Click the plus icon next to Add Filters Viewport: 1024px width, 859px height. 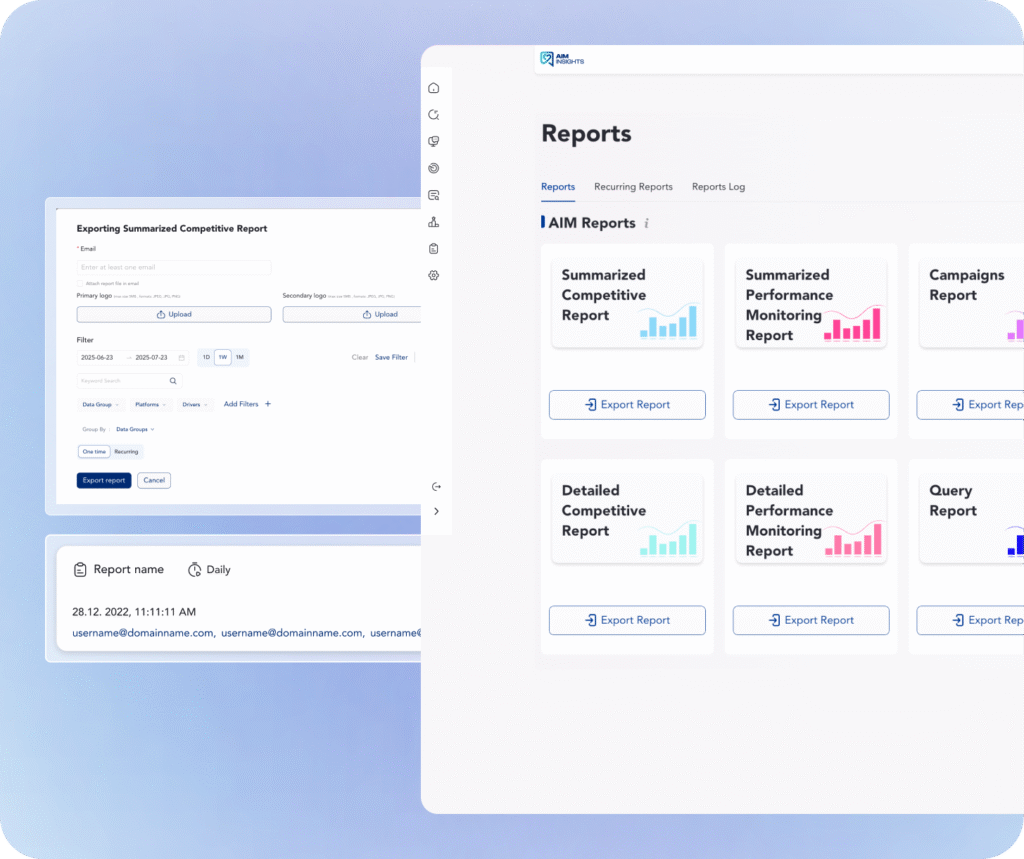[267, 404]
